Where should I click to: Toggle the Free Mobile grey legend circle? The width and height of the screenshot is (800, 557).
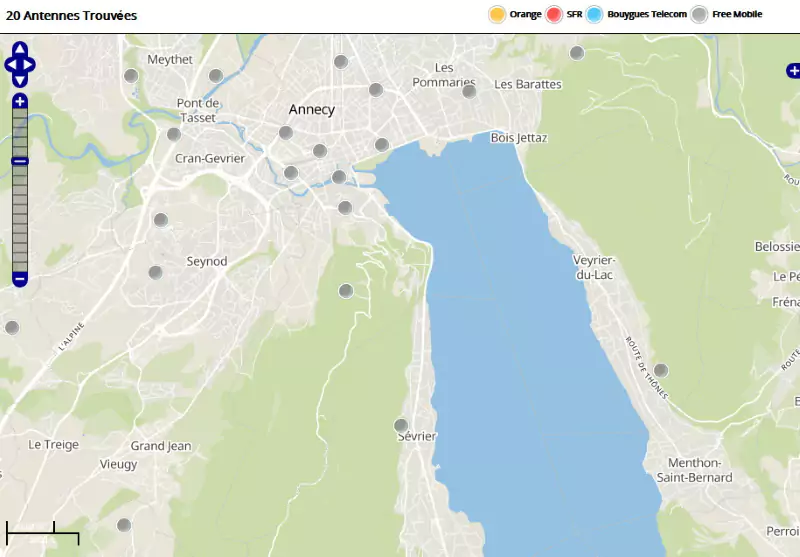tap(700, 14)
